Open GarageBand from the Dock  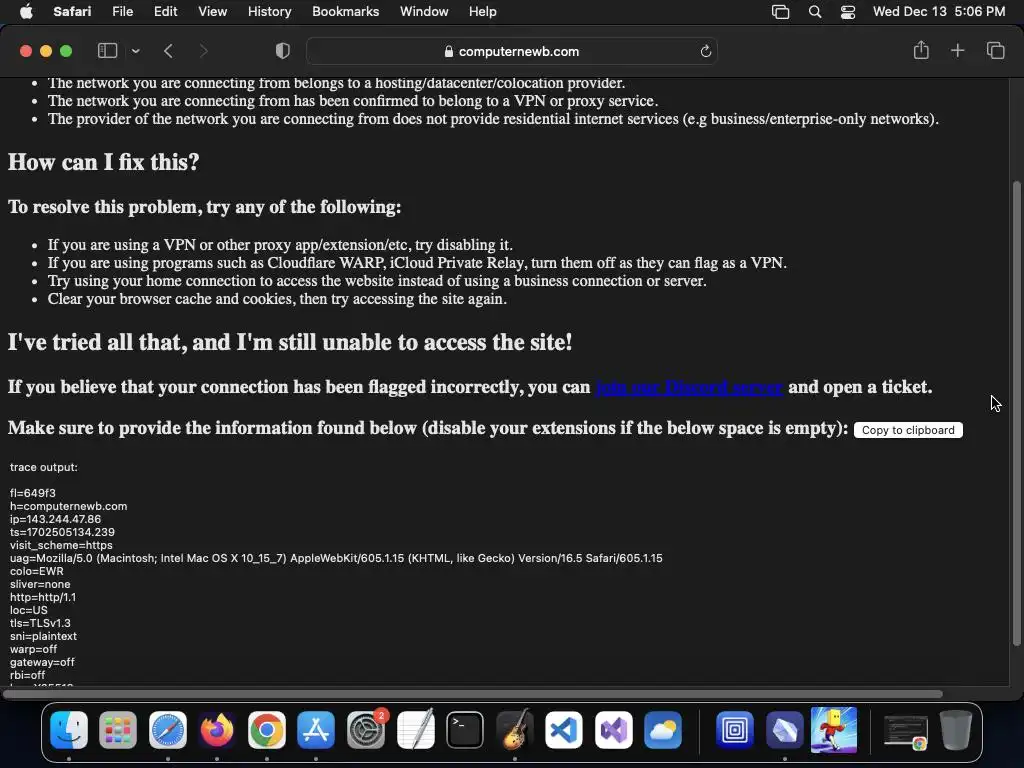(515, 729)
